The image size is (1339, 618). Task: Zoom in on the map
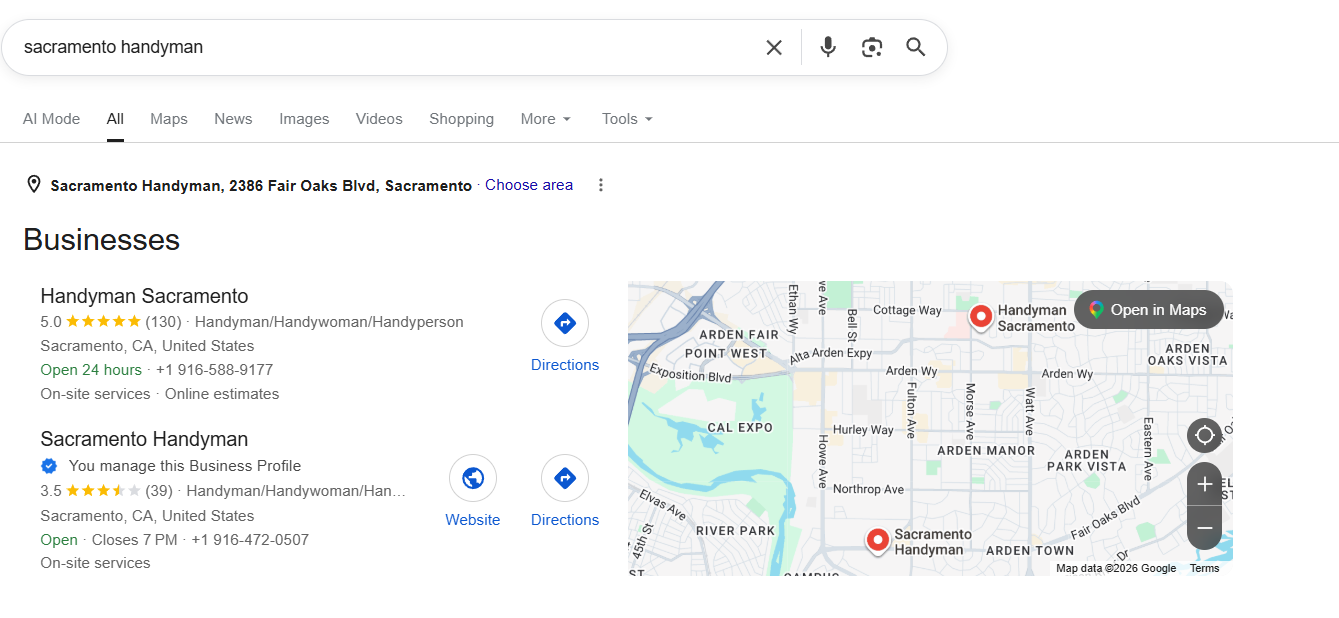pyautogui.click(x=1204, y=484)
